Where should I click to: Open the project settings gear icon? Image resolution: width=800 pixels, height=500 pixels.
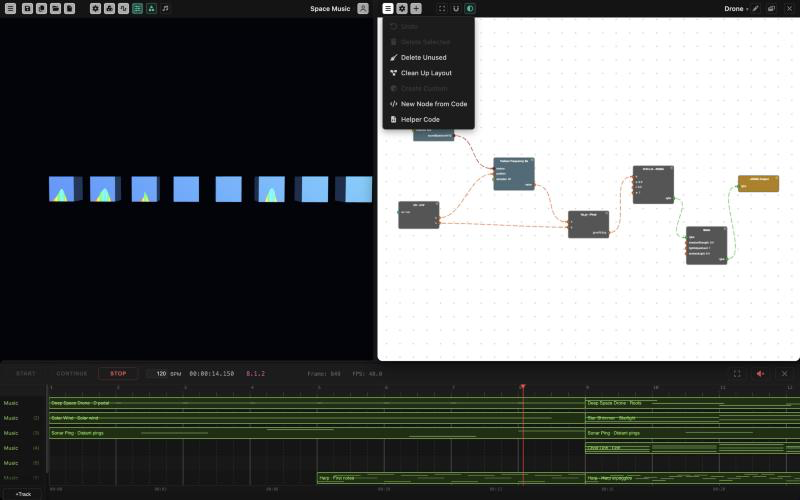click(95, 9)
